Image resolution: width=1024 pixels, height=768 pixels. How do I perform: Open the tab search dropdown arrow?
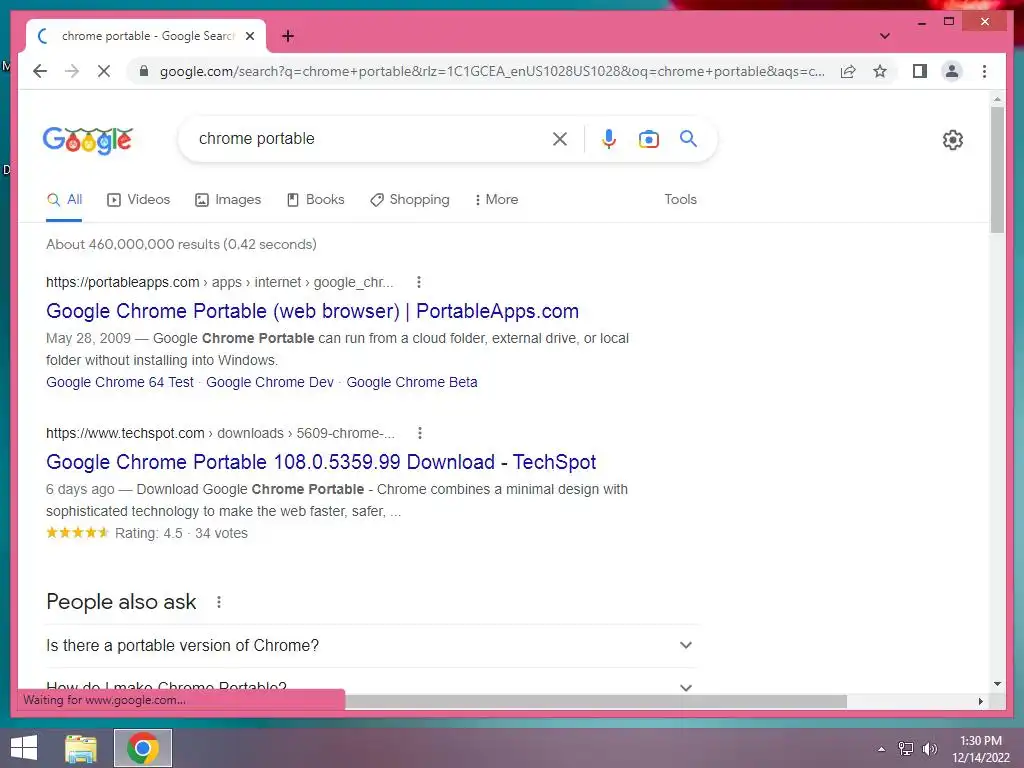tap(884, 36)
